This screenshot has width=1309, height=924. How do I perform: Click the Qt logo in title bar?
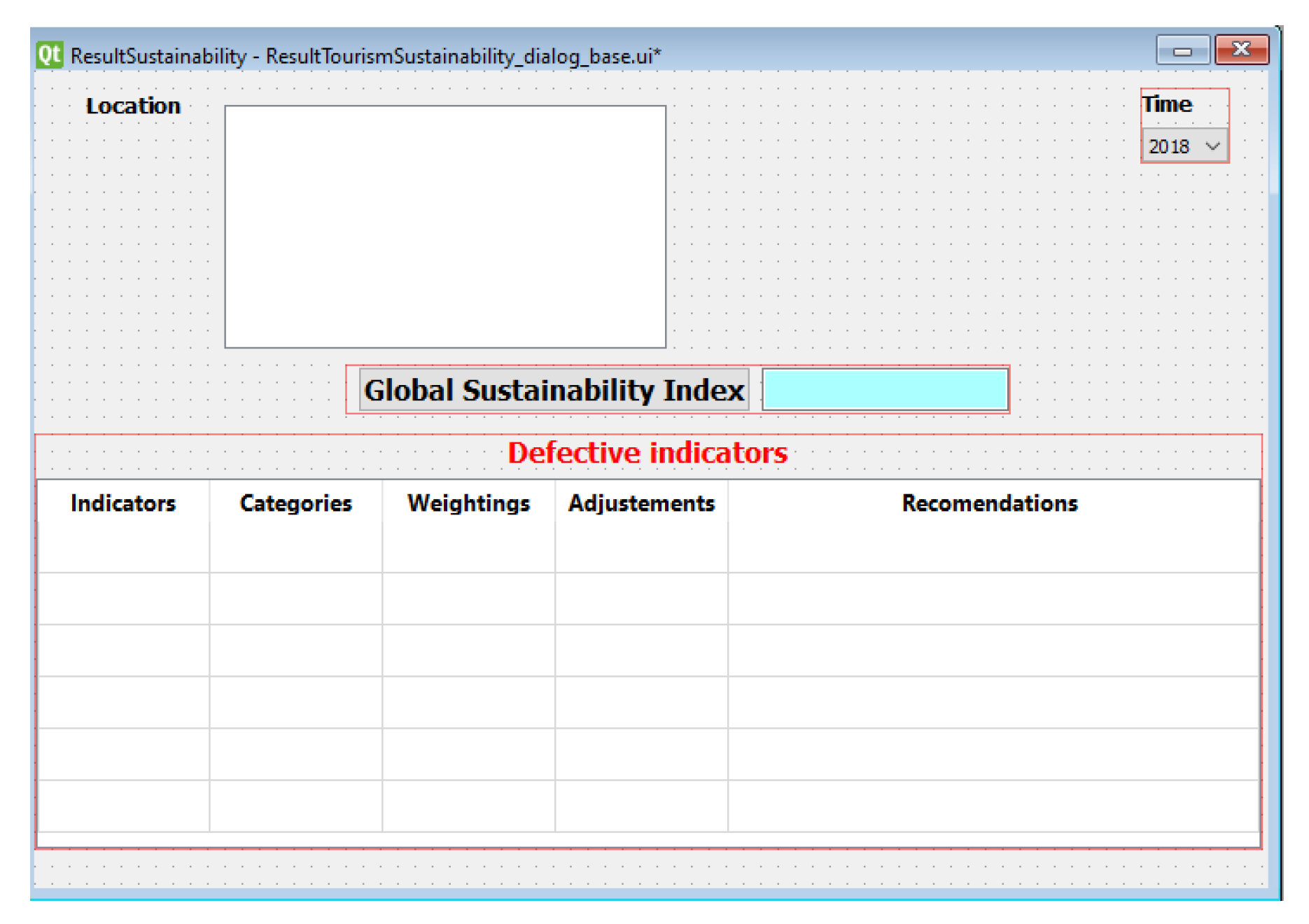(x=49, y=54)
